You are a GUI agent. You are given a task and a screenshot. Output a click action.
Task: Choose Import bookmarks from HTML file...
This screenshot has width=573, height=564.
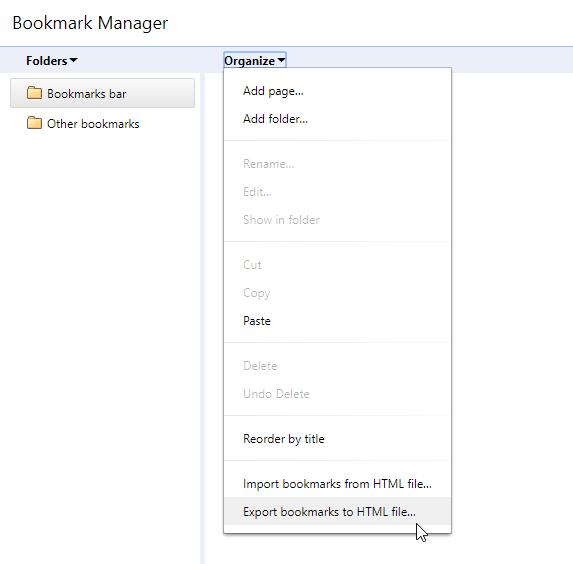[337, 484]
